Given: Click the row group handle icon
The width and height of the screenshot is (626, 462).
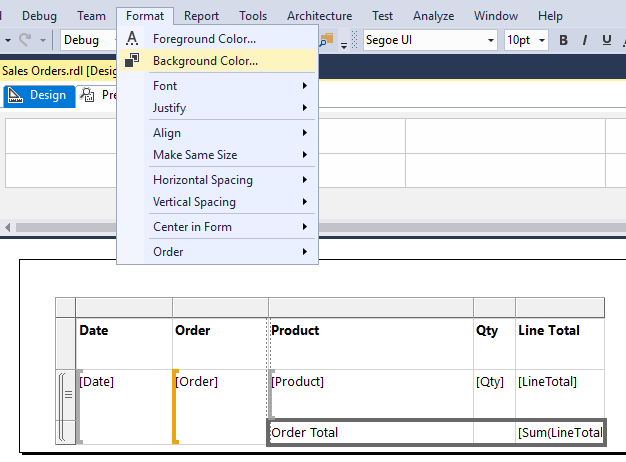Looking at the screenshot, I should click(68, 395).
